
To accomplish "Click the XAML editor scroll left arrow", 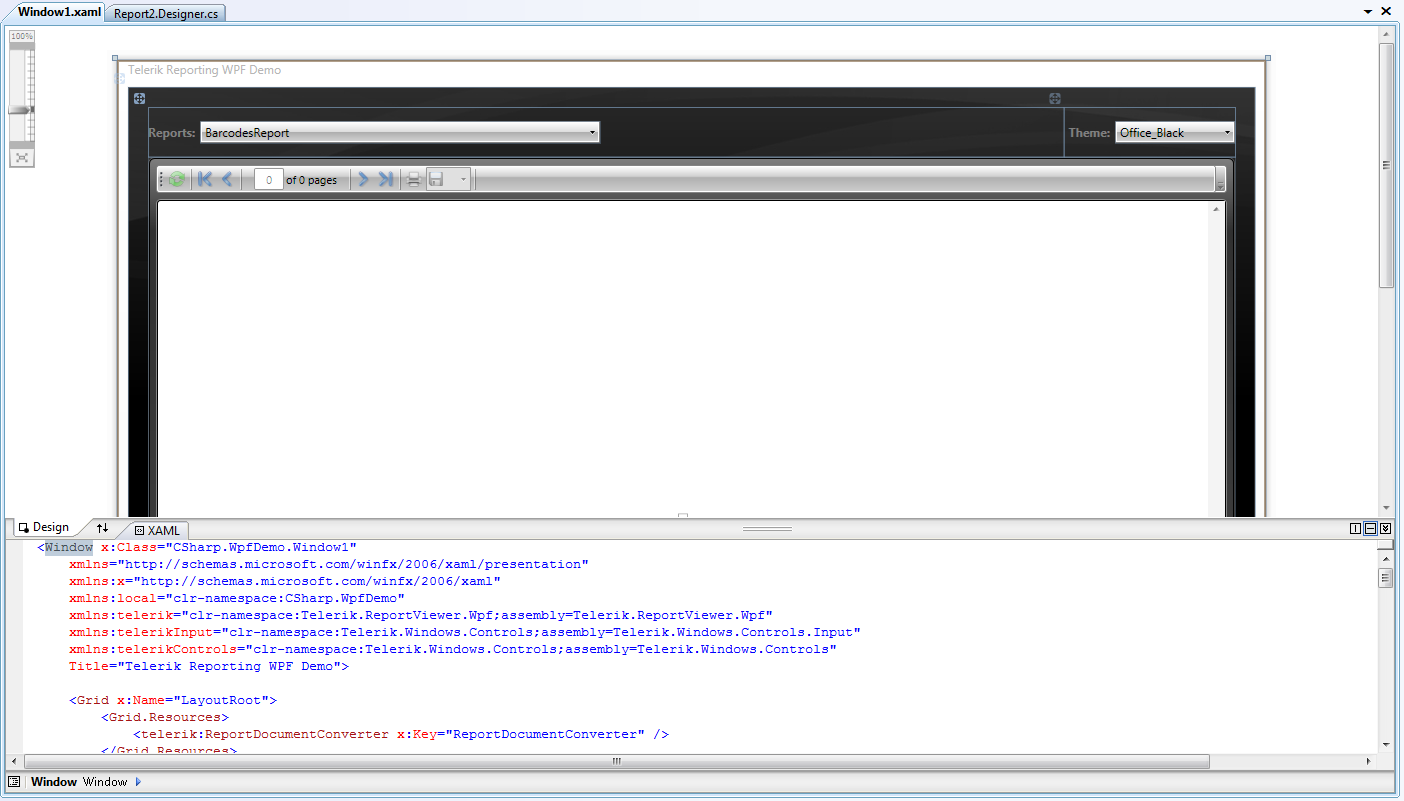I will 14,761.
